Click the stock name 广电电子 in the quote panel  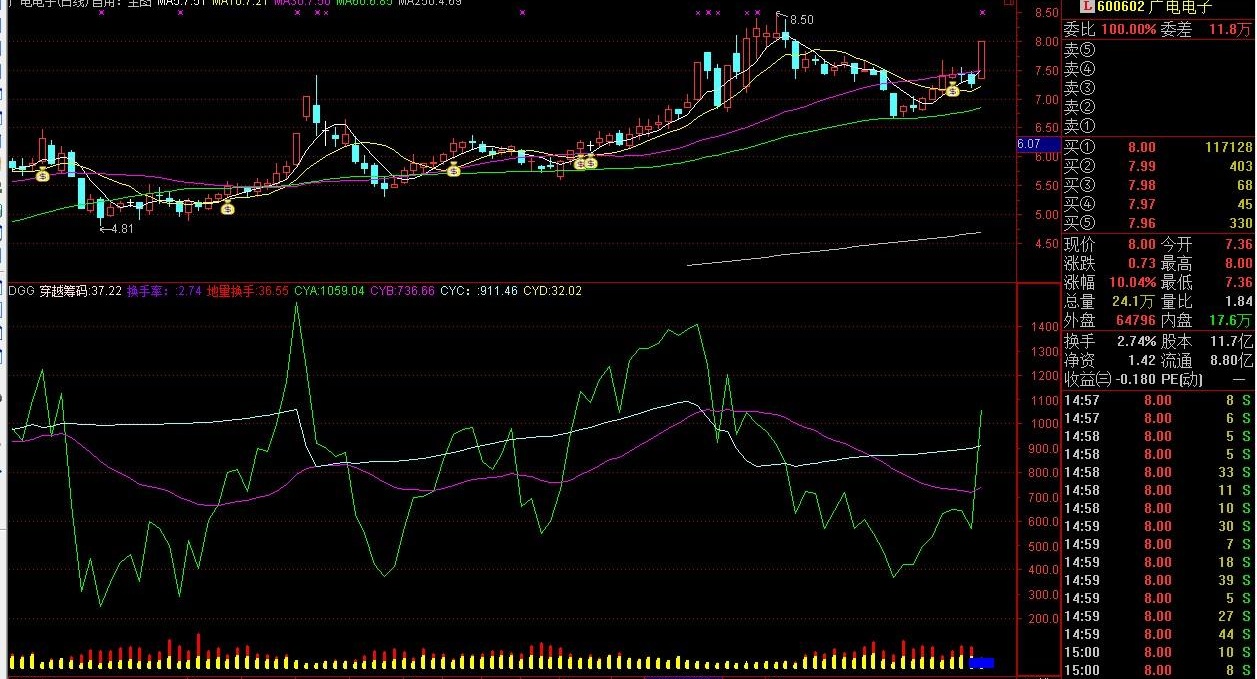[1180, 8]
